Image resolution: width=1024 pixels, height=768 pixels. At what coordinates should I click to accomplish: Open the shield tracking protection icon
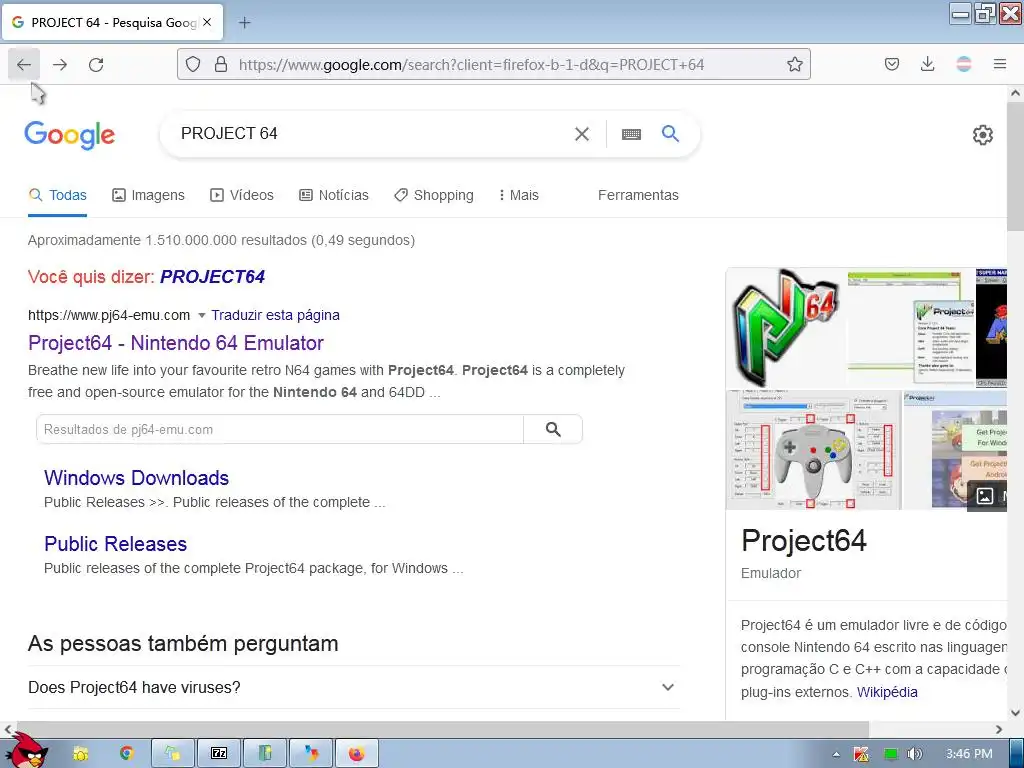[193, 64]
